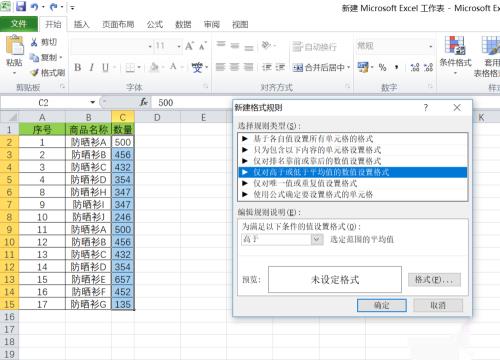Click the Bottom Align icon
The height and width of the screenshot is (360, 500).
(x=249, y=47)
